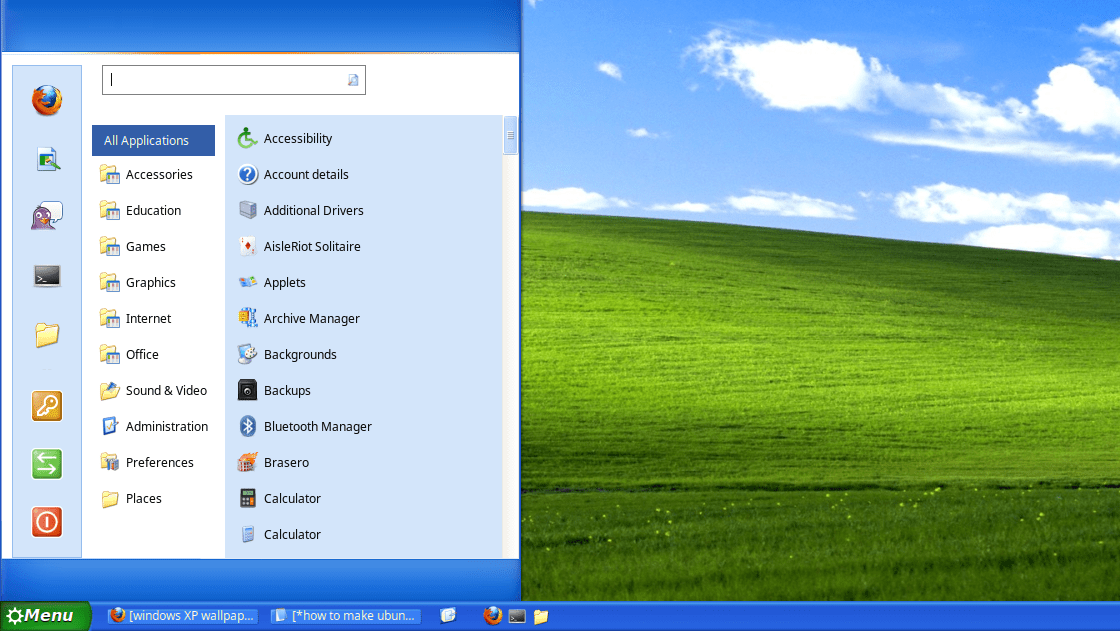Click the Archive Manager icon
The width and height of the screenshot is (1120, 631).
click(247, 318)
